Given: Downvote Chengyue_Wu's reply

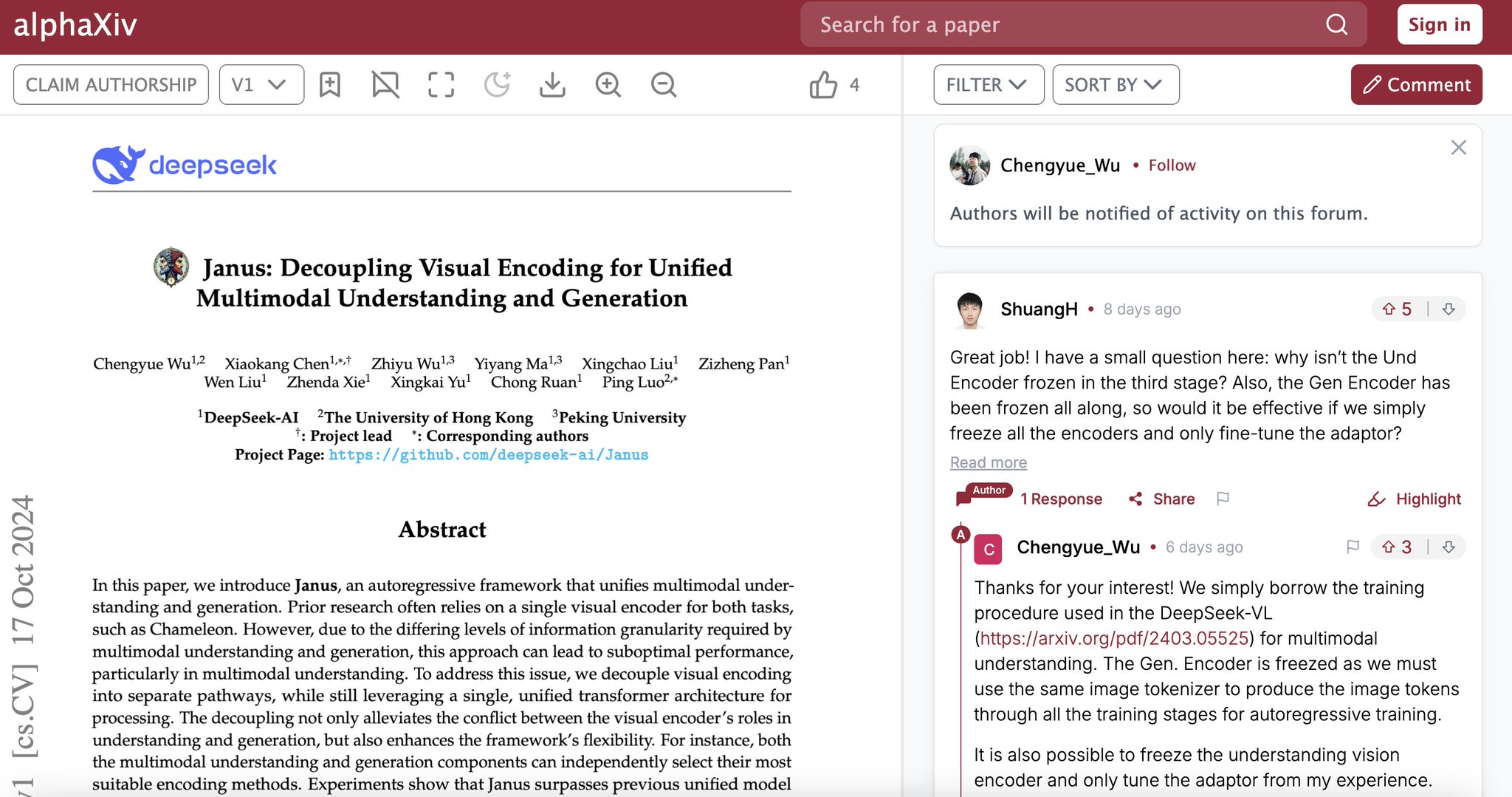Looking at the screenshot, I should point(1449,547).
